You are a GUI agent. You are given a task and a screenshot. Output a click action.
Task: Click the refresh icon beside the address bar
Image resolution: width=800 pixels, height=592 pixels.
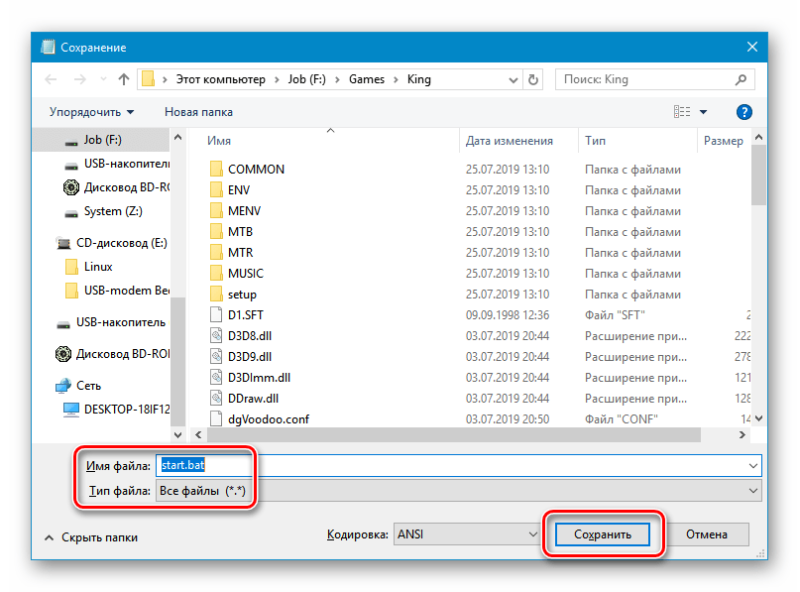tap(533, 80)
